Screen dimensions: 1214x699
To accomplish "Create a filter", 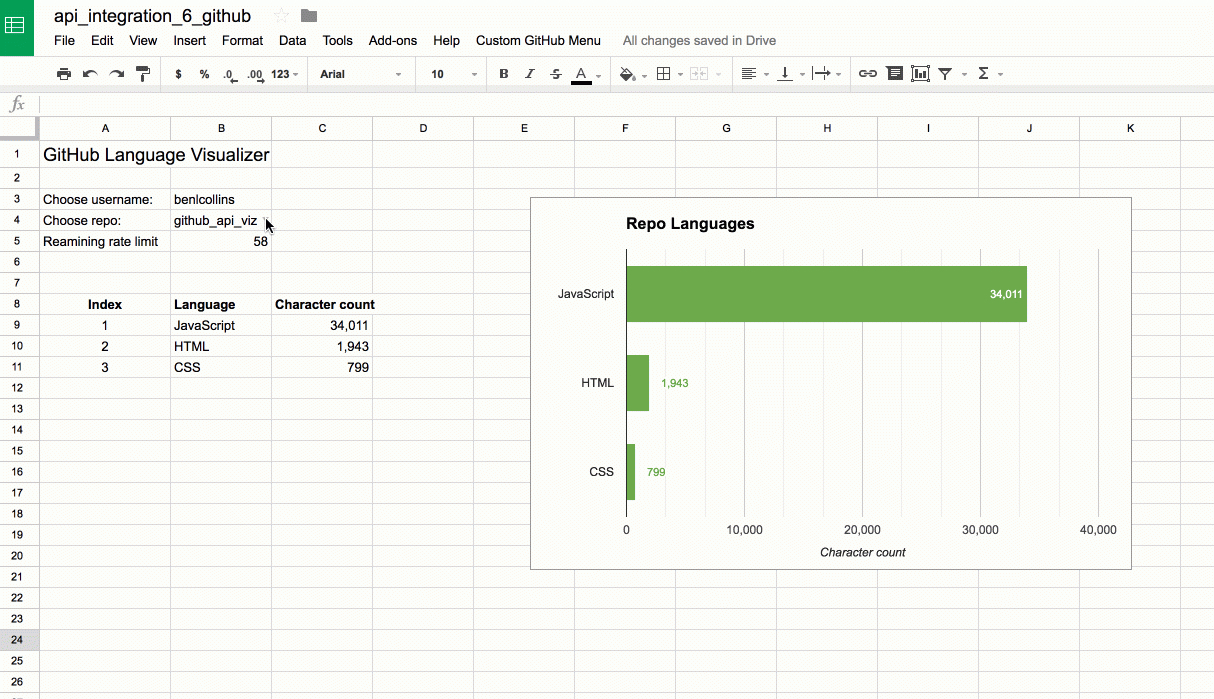I will (x=944, y=73).
